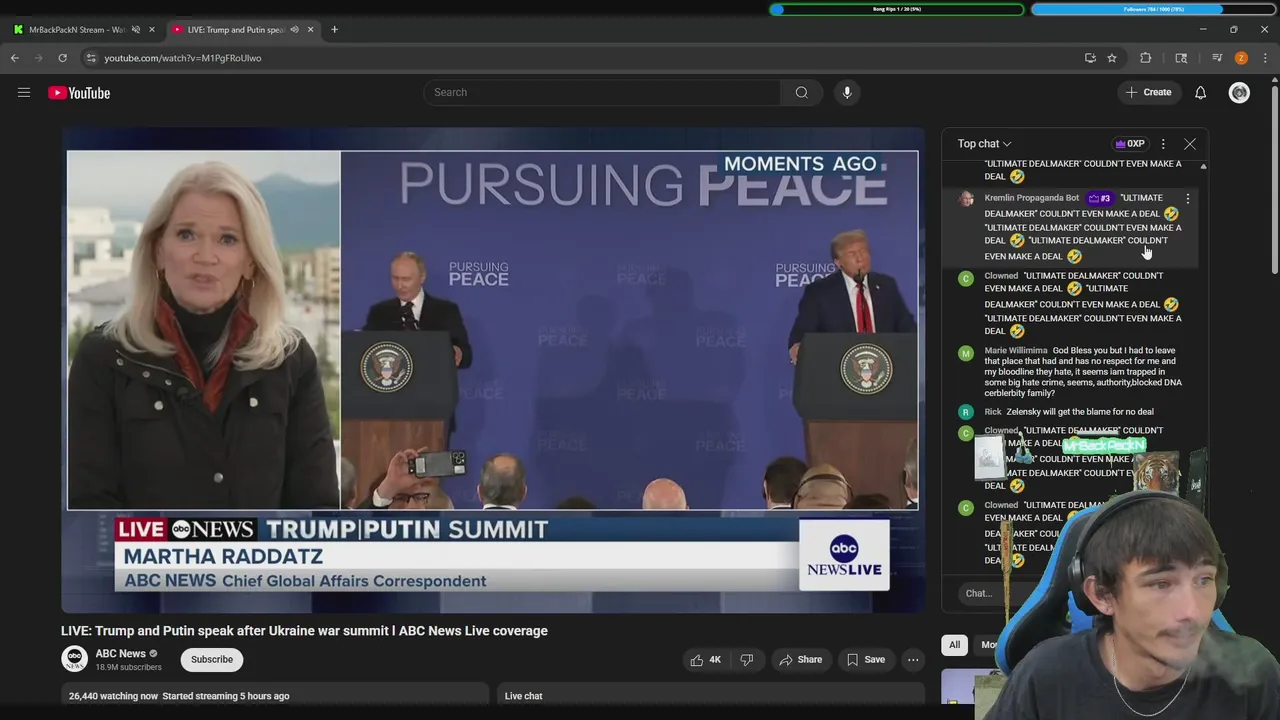Select the All filter chip

point(955,645)
